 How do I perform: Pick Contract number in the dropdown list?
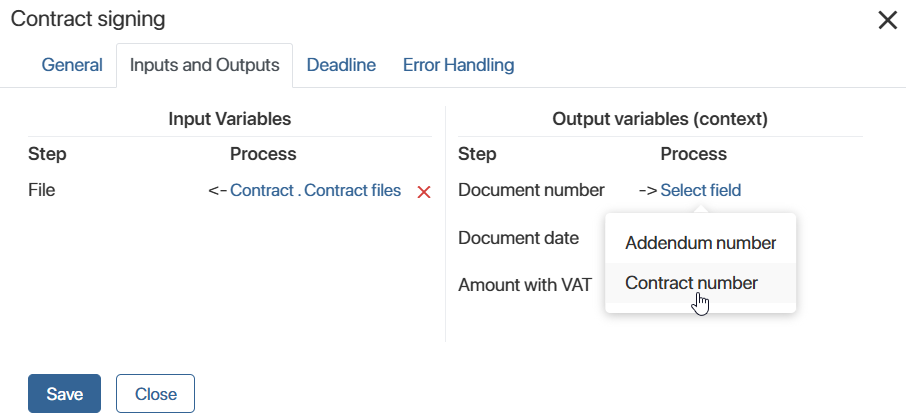pyautogui.click(x=700, y=283)
